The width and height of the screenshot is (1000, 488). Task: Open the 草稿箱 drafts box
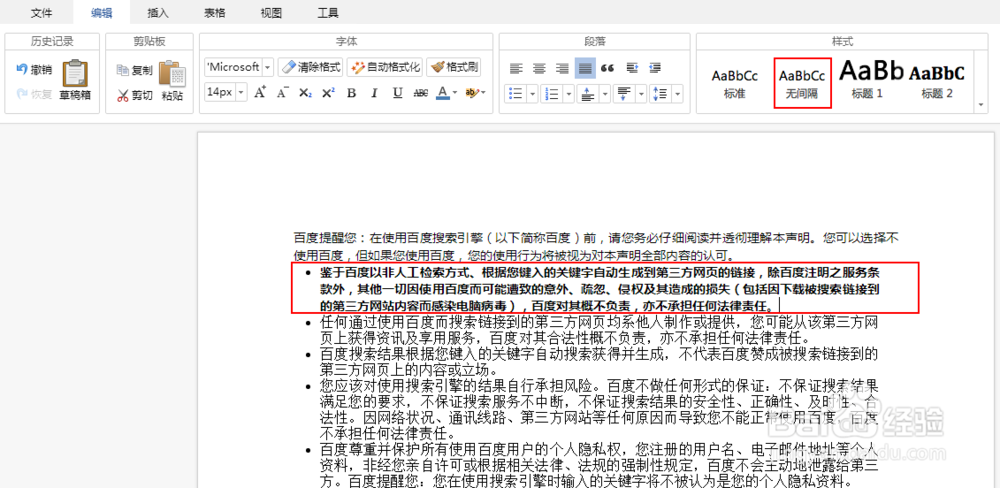click(75, 81)
